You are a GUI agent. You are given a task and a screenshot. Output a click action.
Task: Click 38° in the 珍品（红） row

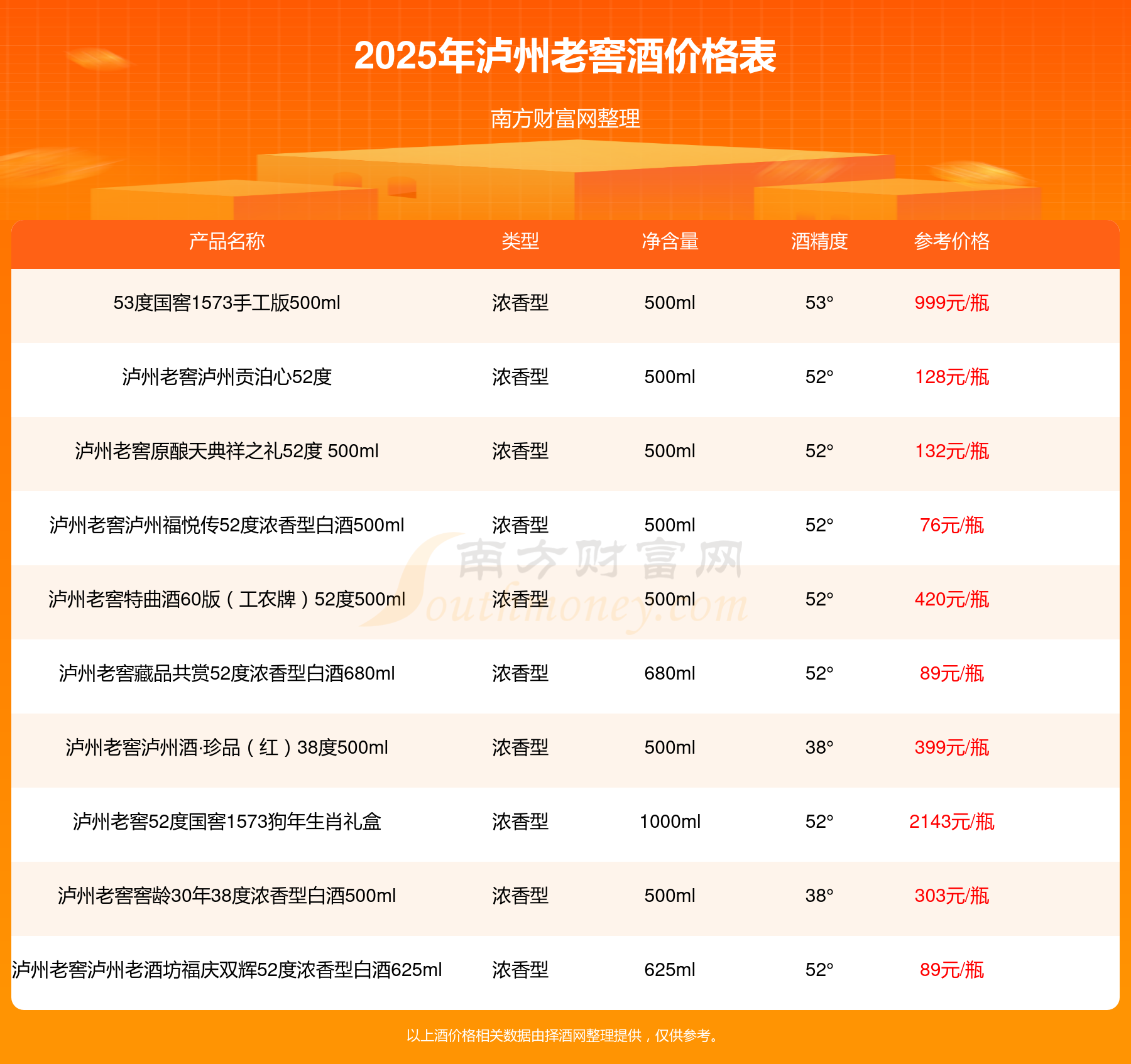tap(819, 747)
